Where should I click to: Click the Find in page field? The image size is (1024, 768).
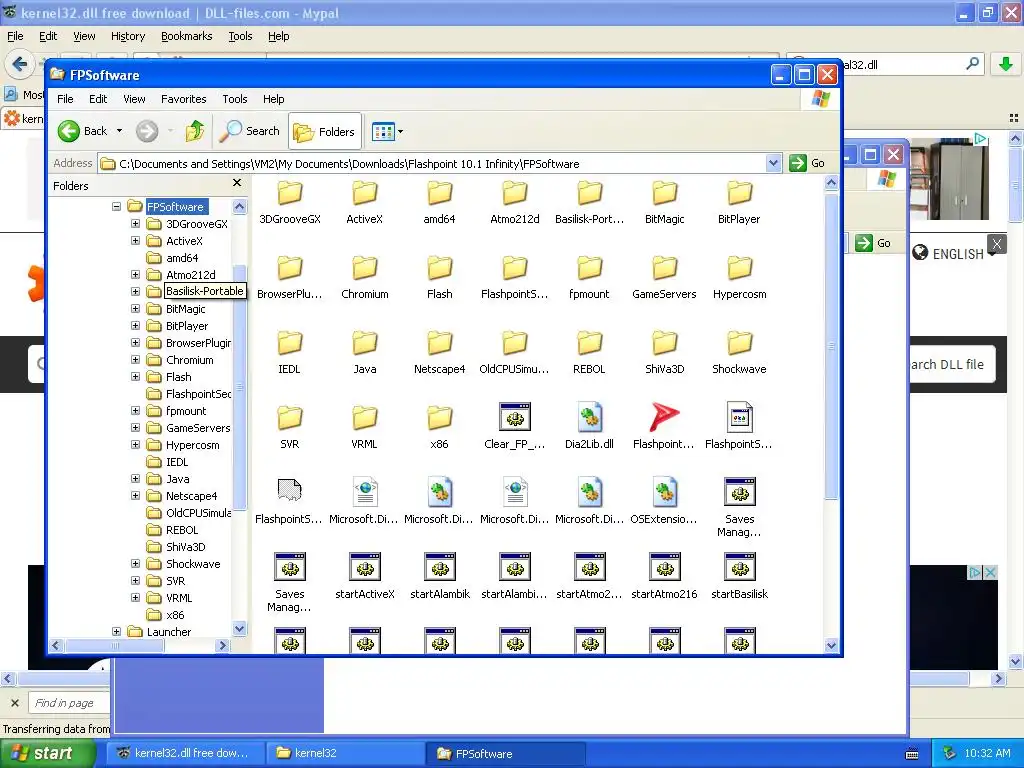click(69, 703)
